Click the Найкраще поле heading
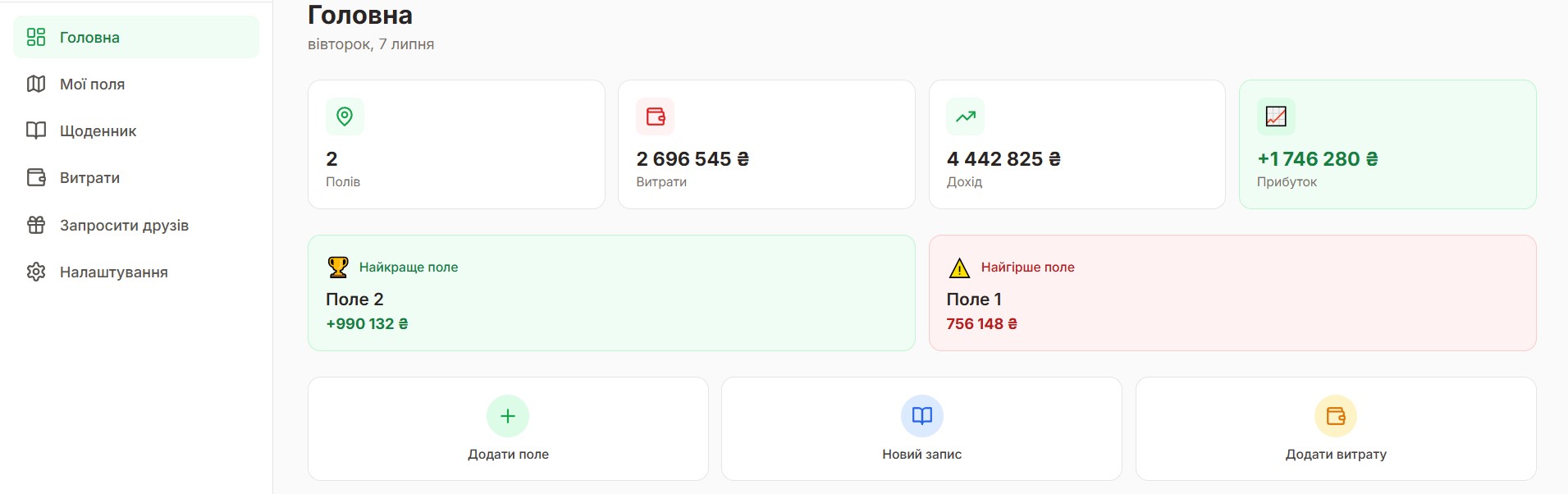 [409, 267]
